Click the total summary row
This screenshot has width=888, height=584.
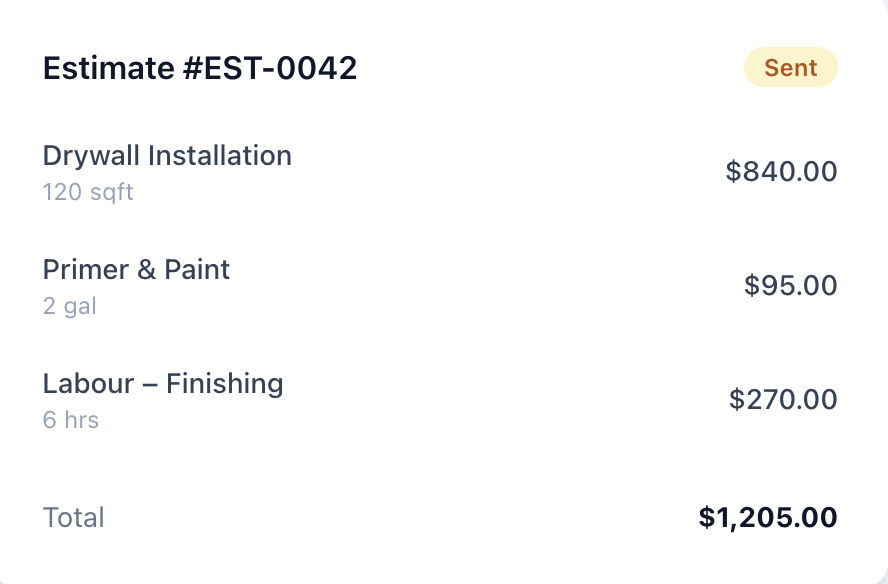pos(440,517)
